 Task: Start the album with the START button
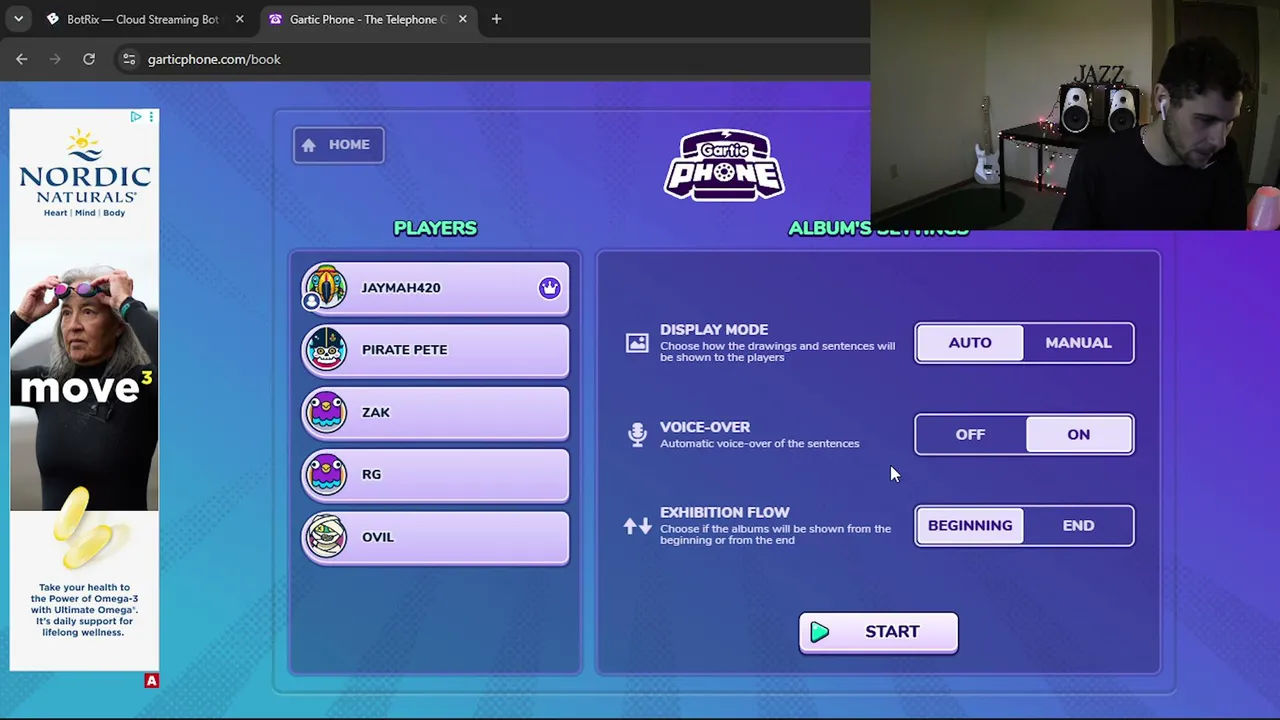pyautogui.click(x=878, y=632)
